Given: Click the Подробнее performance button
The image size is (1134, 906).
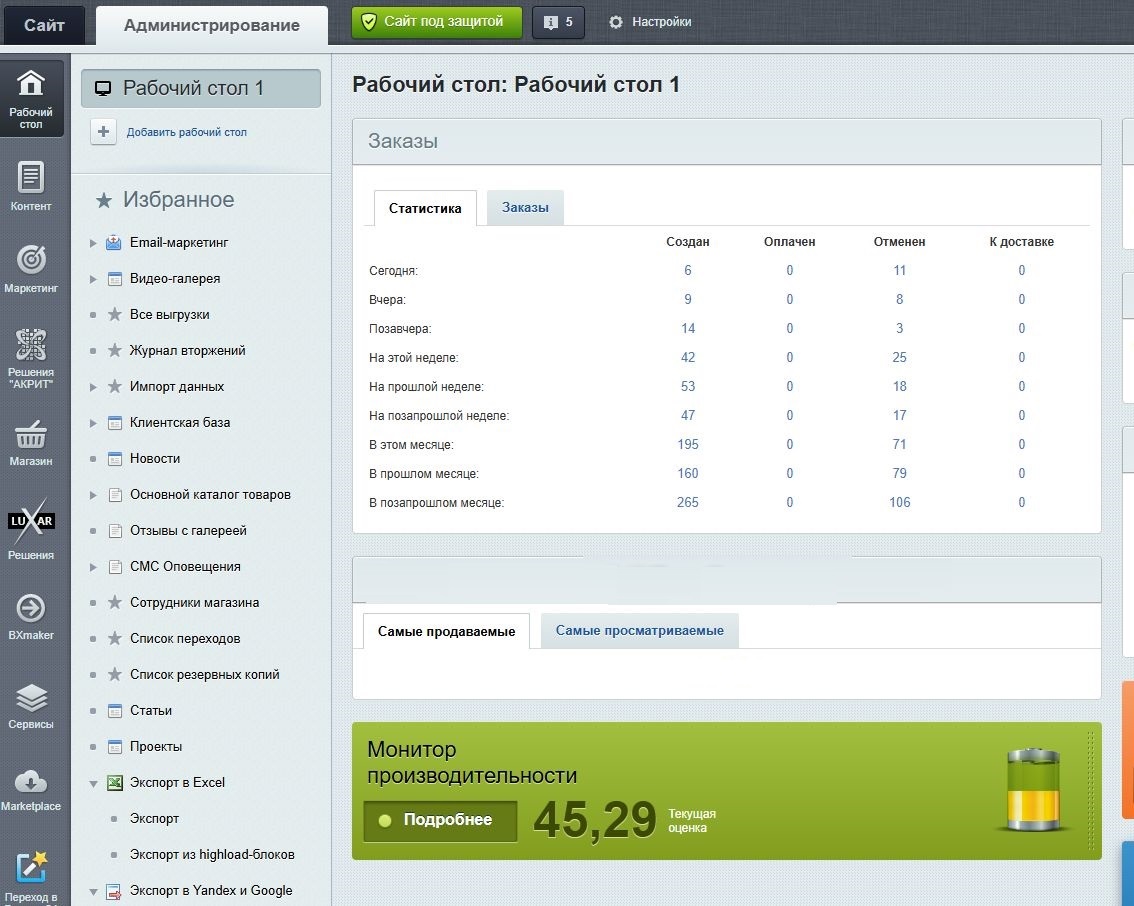Looking at the screenshot, I should pos(440,820).
